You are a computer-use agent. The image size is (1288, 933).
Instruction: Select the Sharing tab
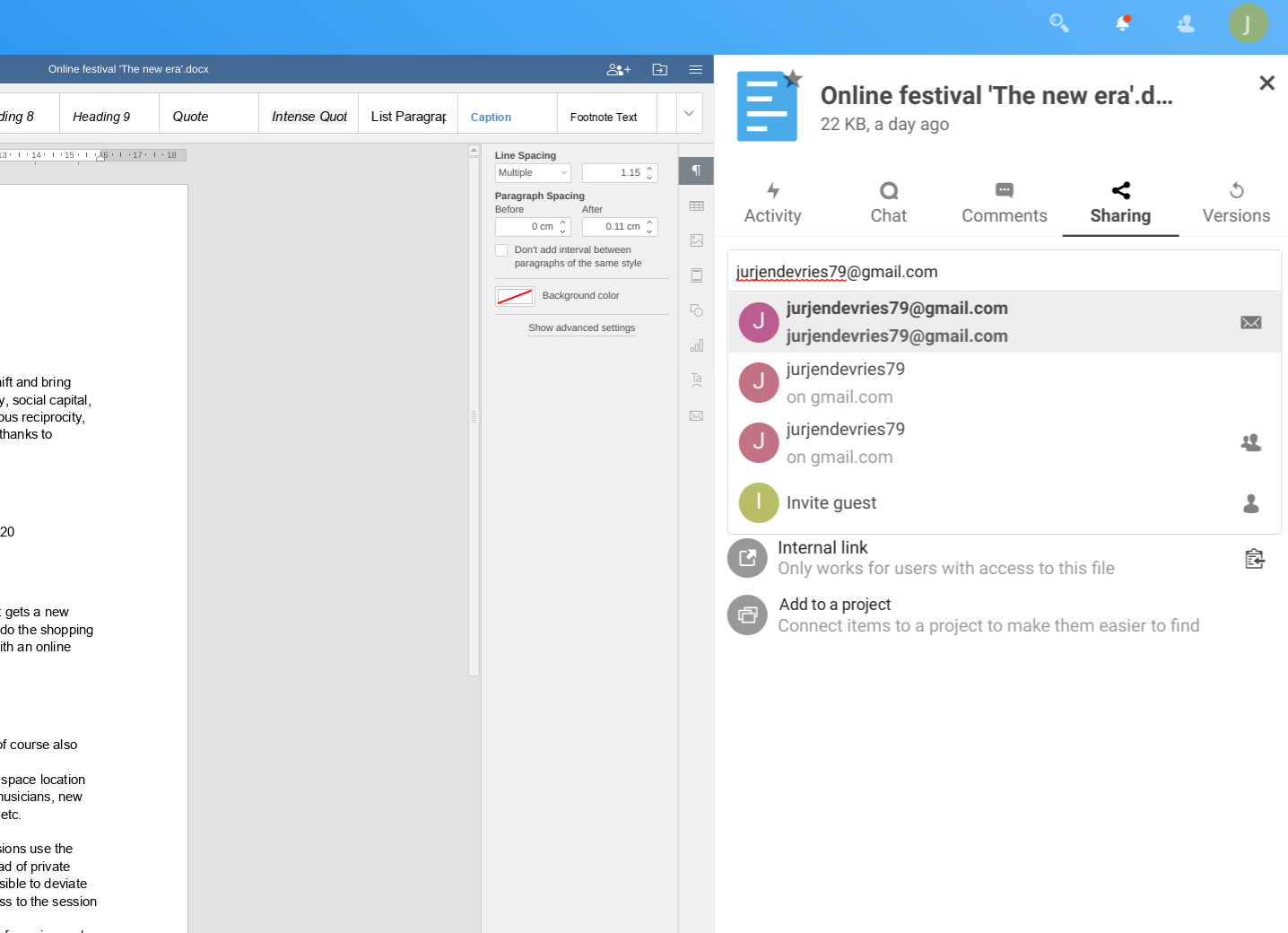pos(1120,204)
